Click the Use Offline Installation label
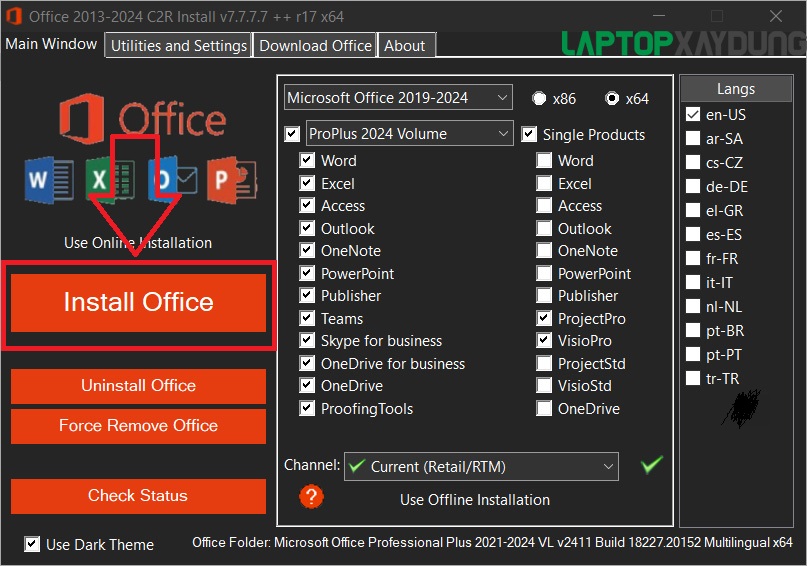The height and width of the screenshot is (566, 807). point(475,500)
